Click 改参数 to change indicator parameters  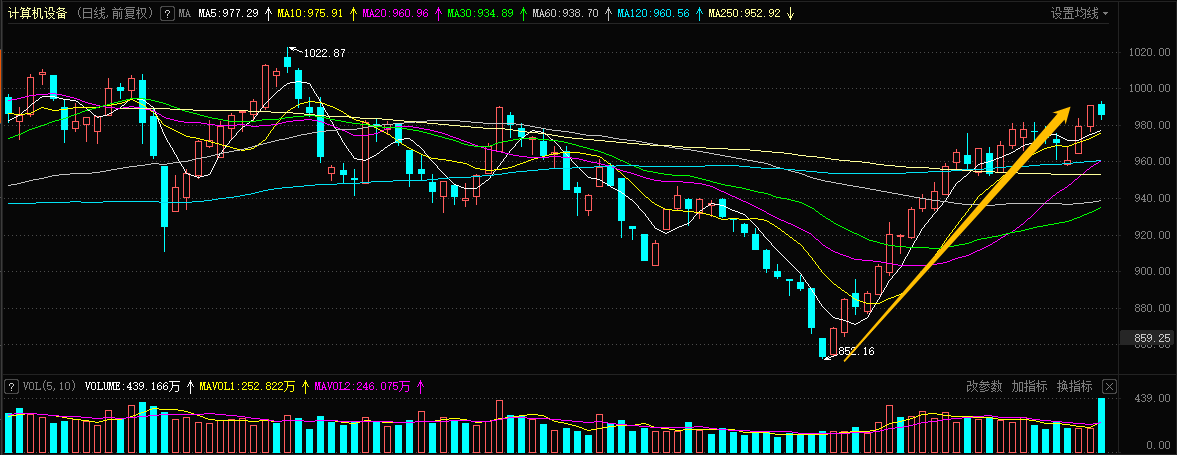(984, 386)
